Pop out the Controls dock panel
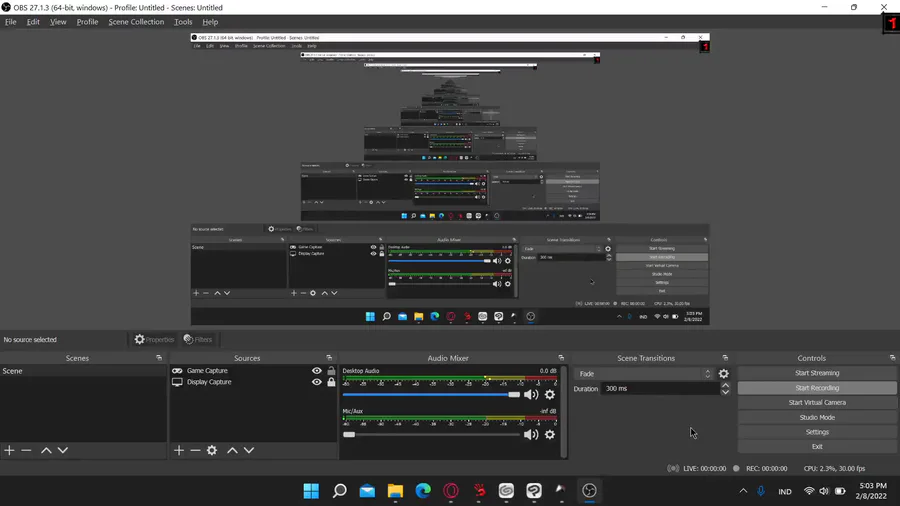The width and height of the screenshot is (900, 506). (x=892, y=358)
